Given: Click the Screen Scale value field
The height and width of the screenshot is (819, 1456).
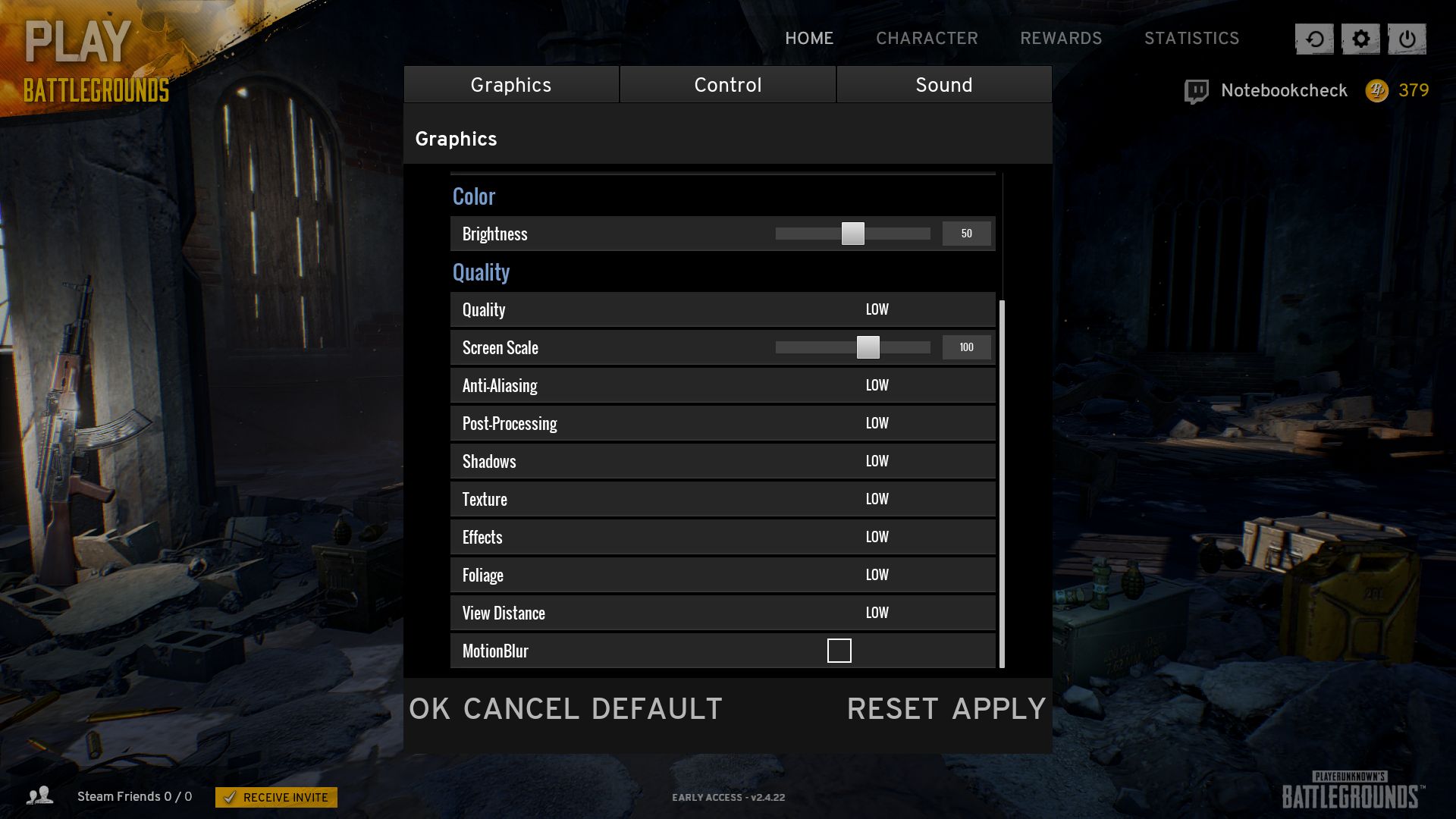Looking at the screenshot, I should pyautogui.click(x=966, y=347).
